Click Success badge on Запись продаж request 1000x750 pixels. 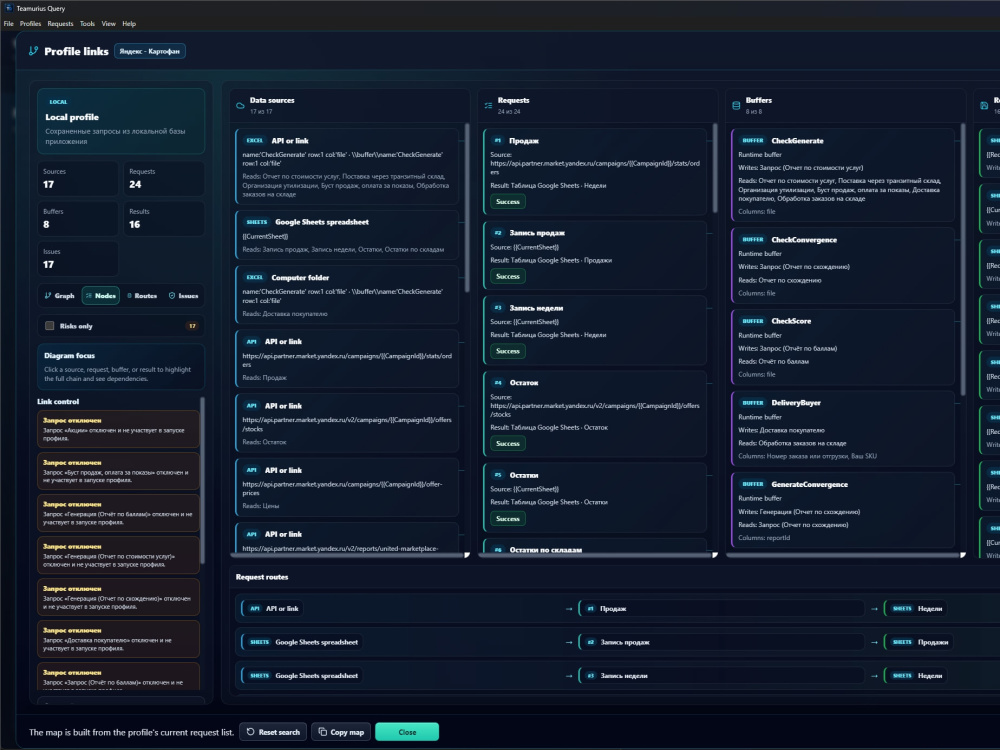(508, 276)
